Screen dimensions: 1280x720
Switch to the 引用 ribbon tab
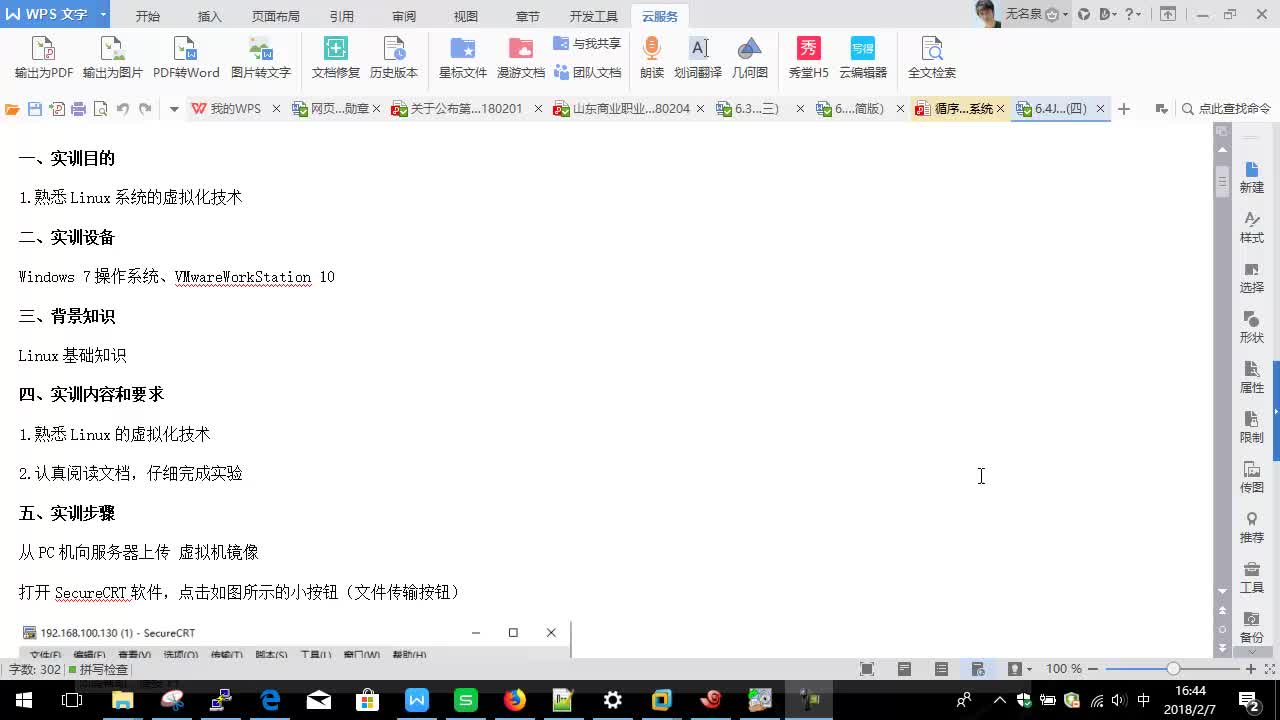tap(342, 17)
